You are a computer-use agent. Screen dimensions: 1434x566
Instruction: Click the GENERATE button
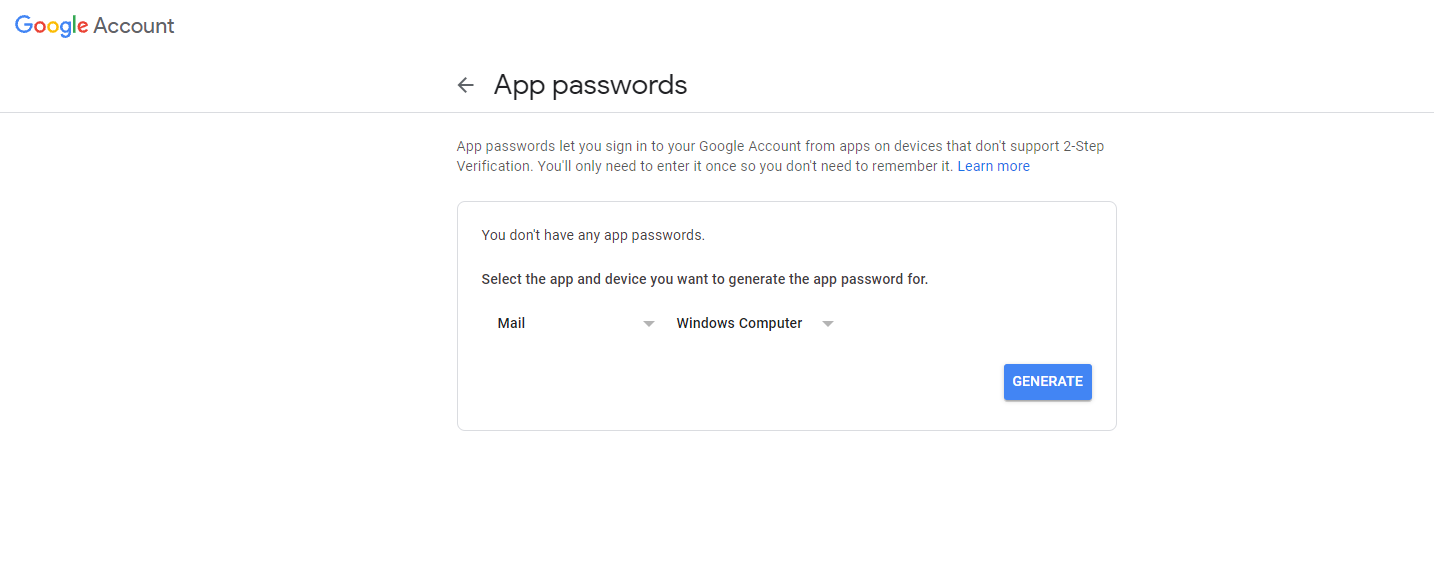tap(1047, 381)
